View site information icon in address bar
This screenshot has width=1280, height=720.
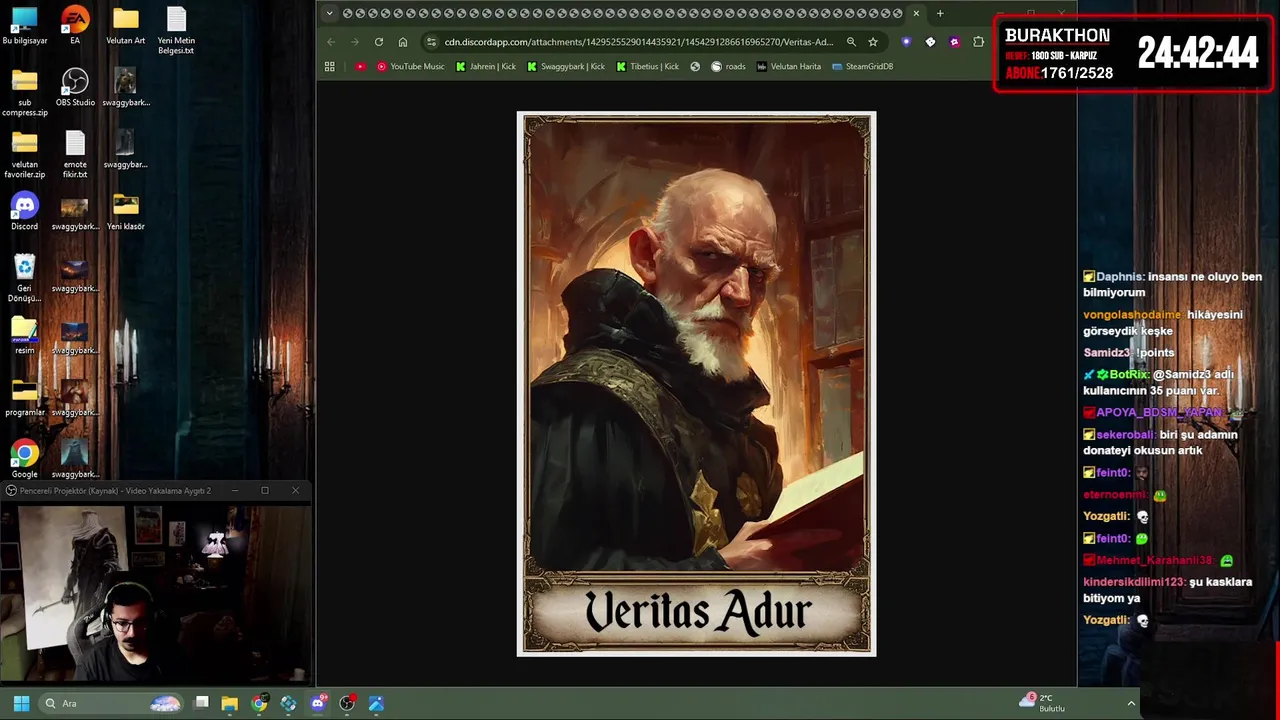pyautogui.click(x=431, y=42)
